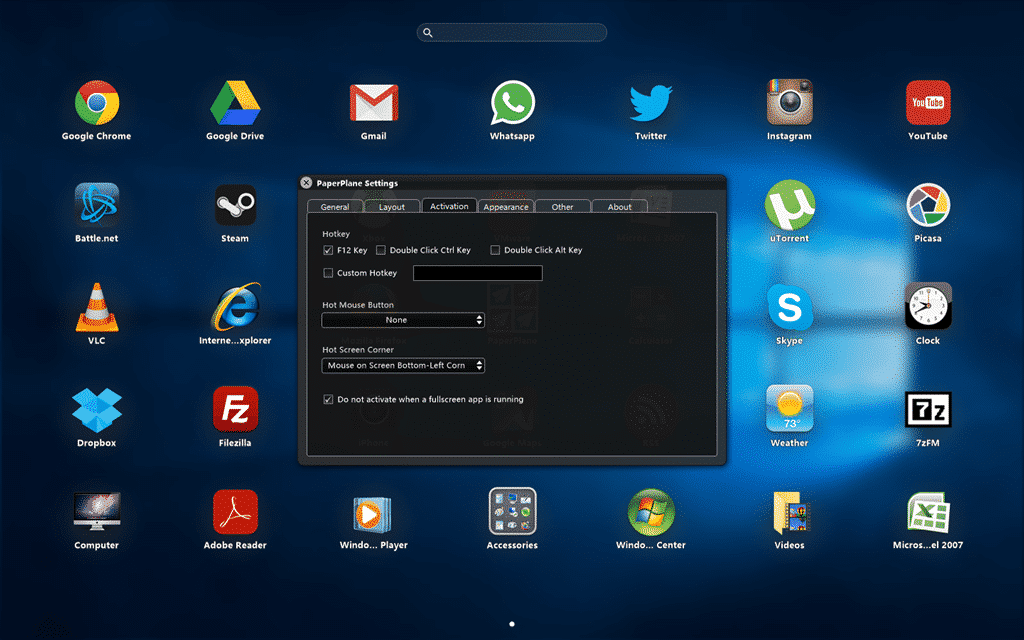Open the Adobe Reader icon

tap(235, 512)
